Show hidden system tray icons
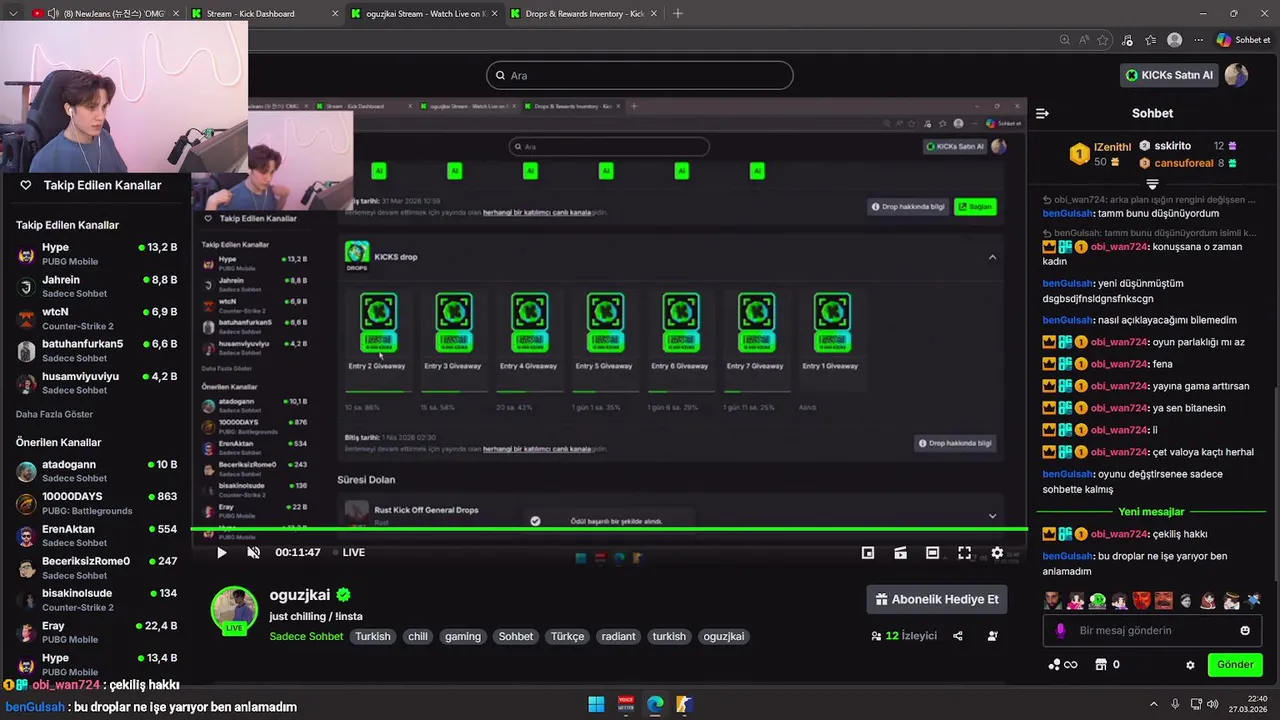 tap(1153, 704)
